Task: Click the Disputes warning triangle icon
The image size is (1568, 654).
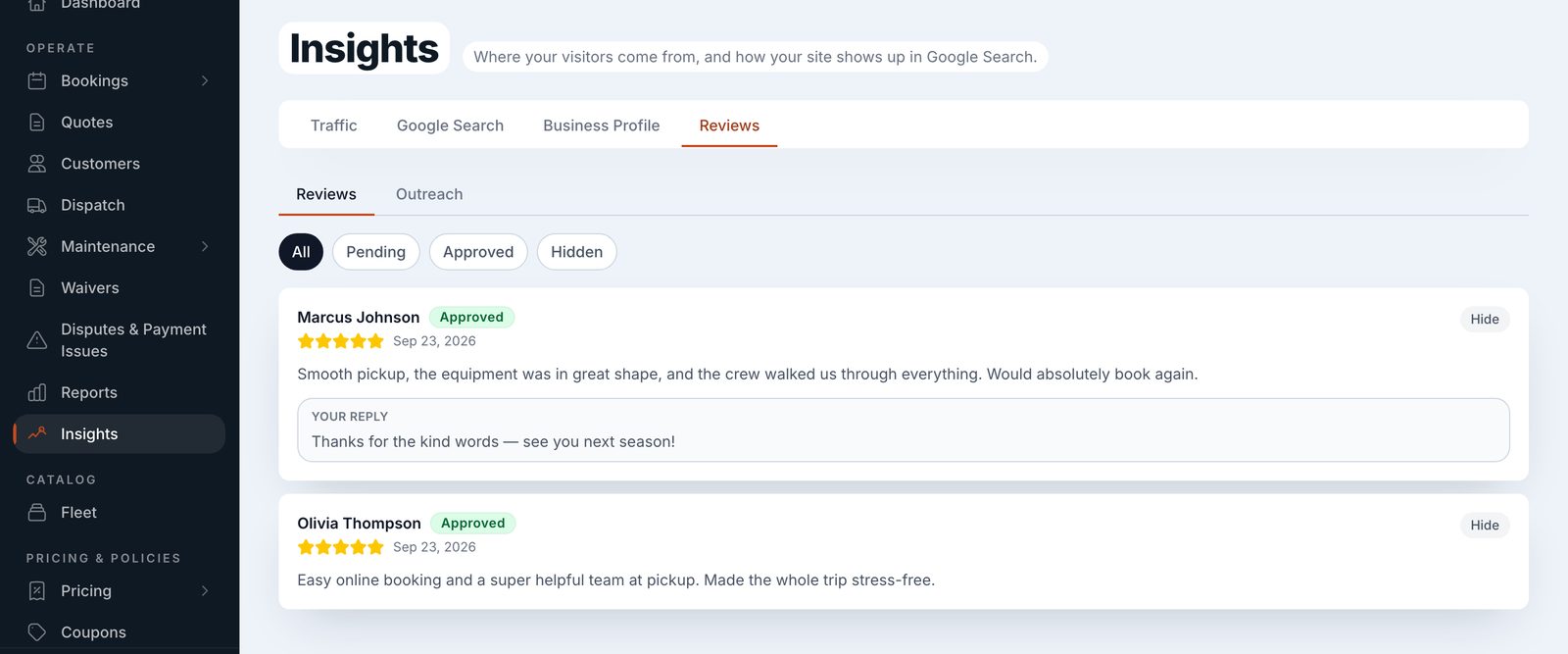Action: click(37, 340)
